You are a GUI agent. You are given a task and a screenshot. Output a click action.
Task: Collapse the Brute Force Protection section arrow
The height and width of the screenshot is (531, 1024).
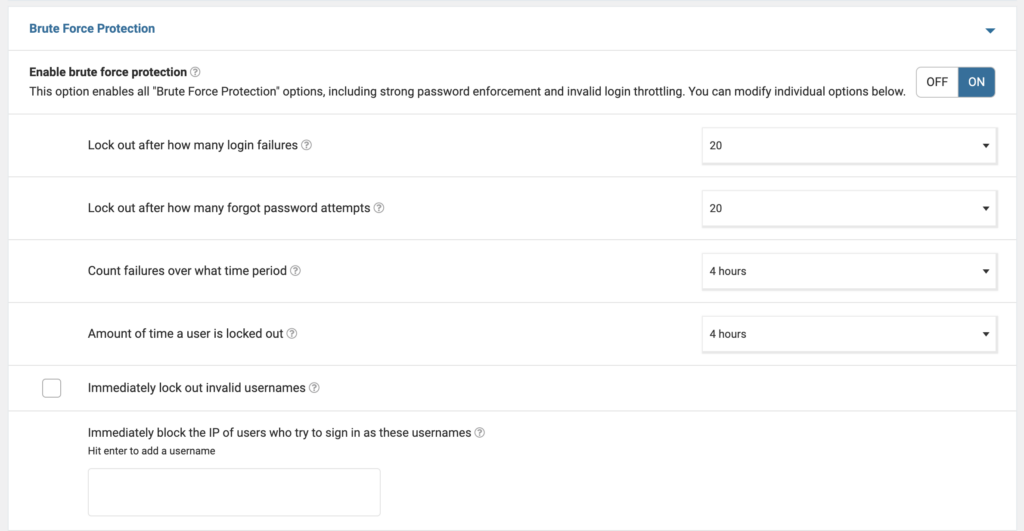tap(990, 30)
